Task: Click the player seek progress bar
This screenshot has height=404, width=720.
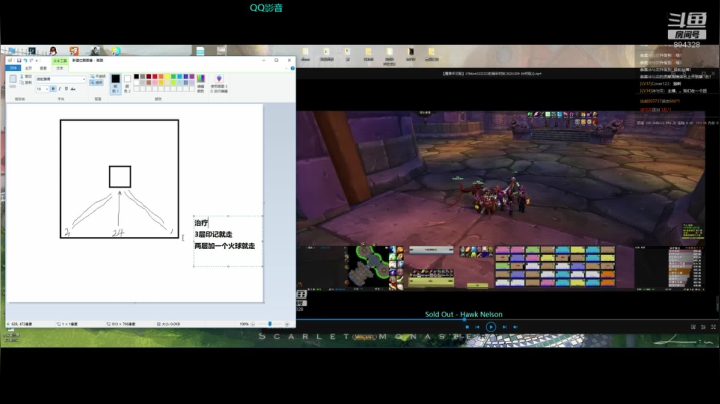Action: click(508, 319)
